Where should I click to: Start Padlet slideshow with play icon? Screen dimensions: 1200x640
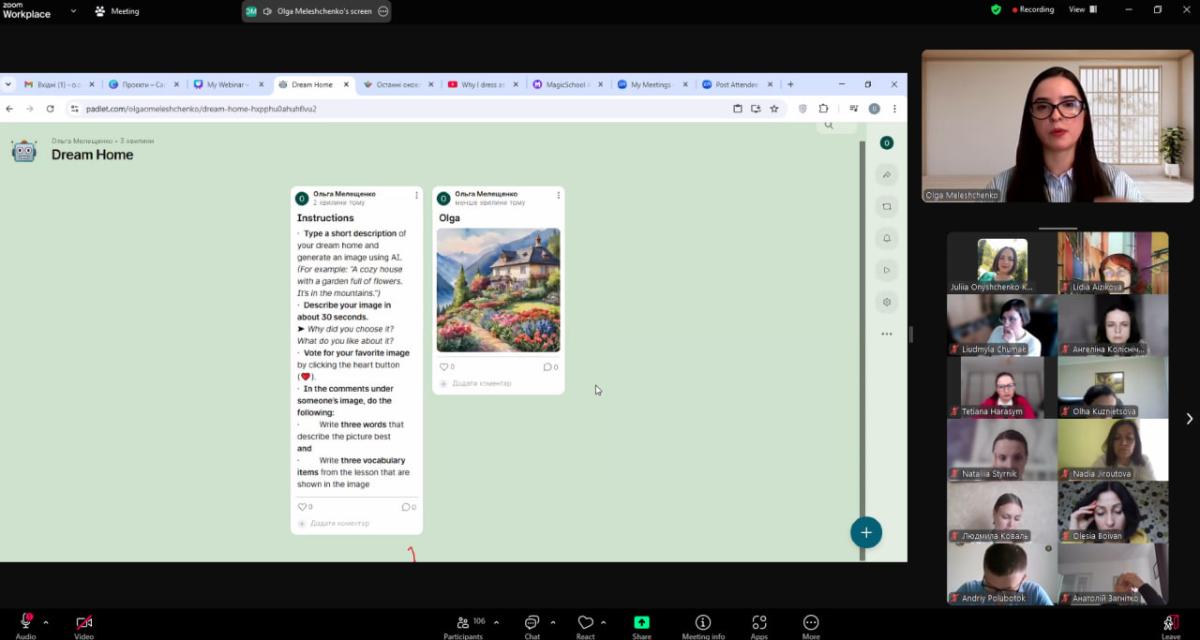pyautogui.click(x=886, y=270)
